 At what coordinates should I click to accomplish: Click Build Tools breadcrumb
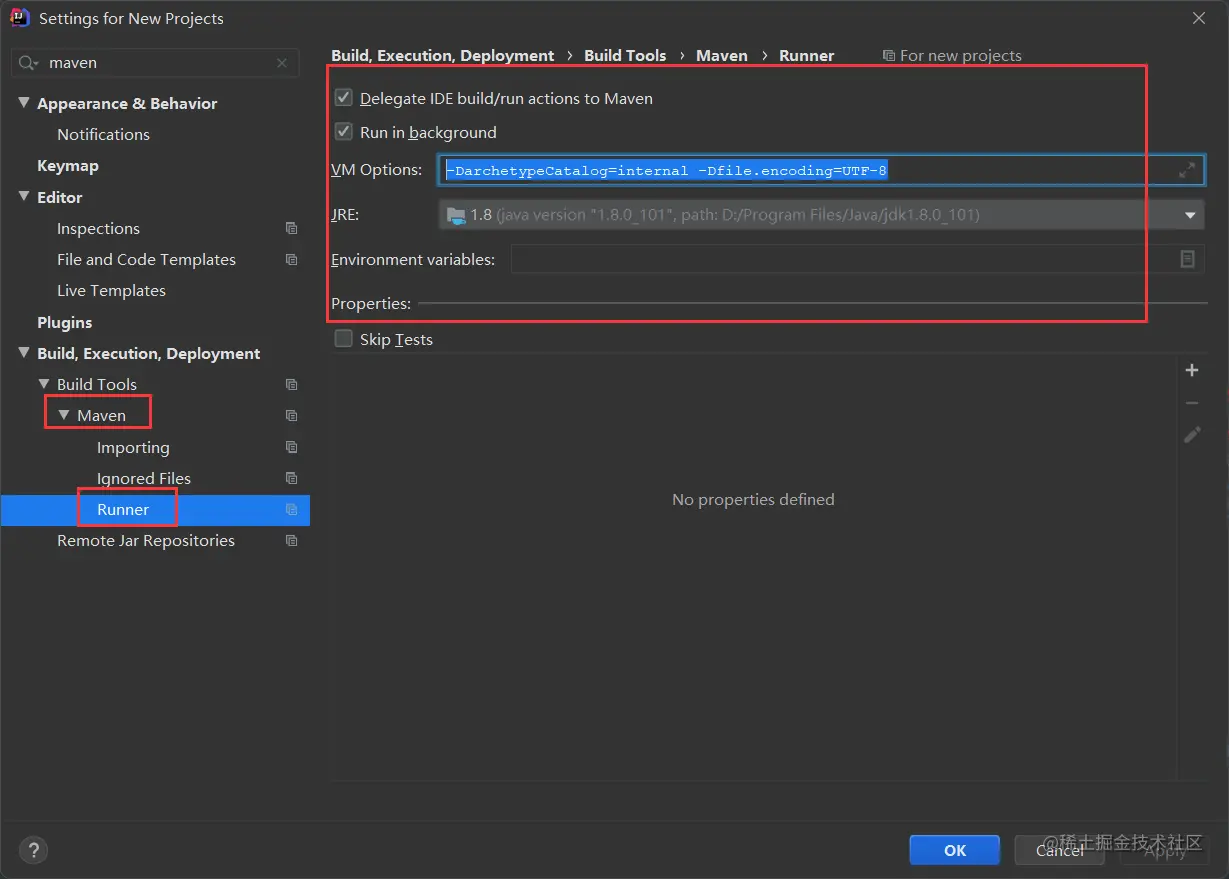pyautogui.click(x=625, y=56)
